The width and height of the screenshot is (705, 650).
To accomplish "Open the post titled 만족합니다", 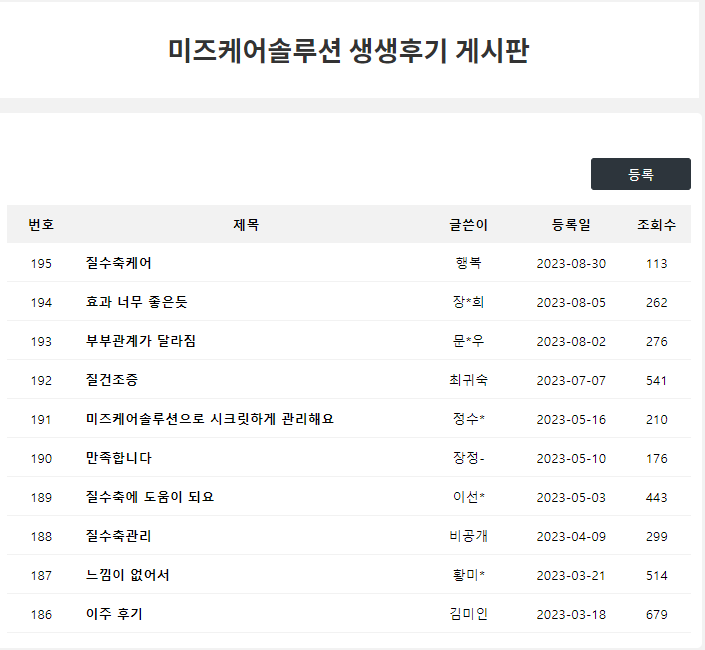I will [x=119, y=459].
